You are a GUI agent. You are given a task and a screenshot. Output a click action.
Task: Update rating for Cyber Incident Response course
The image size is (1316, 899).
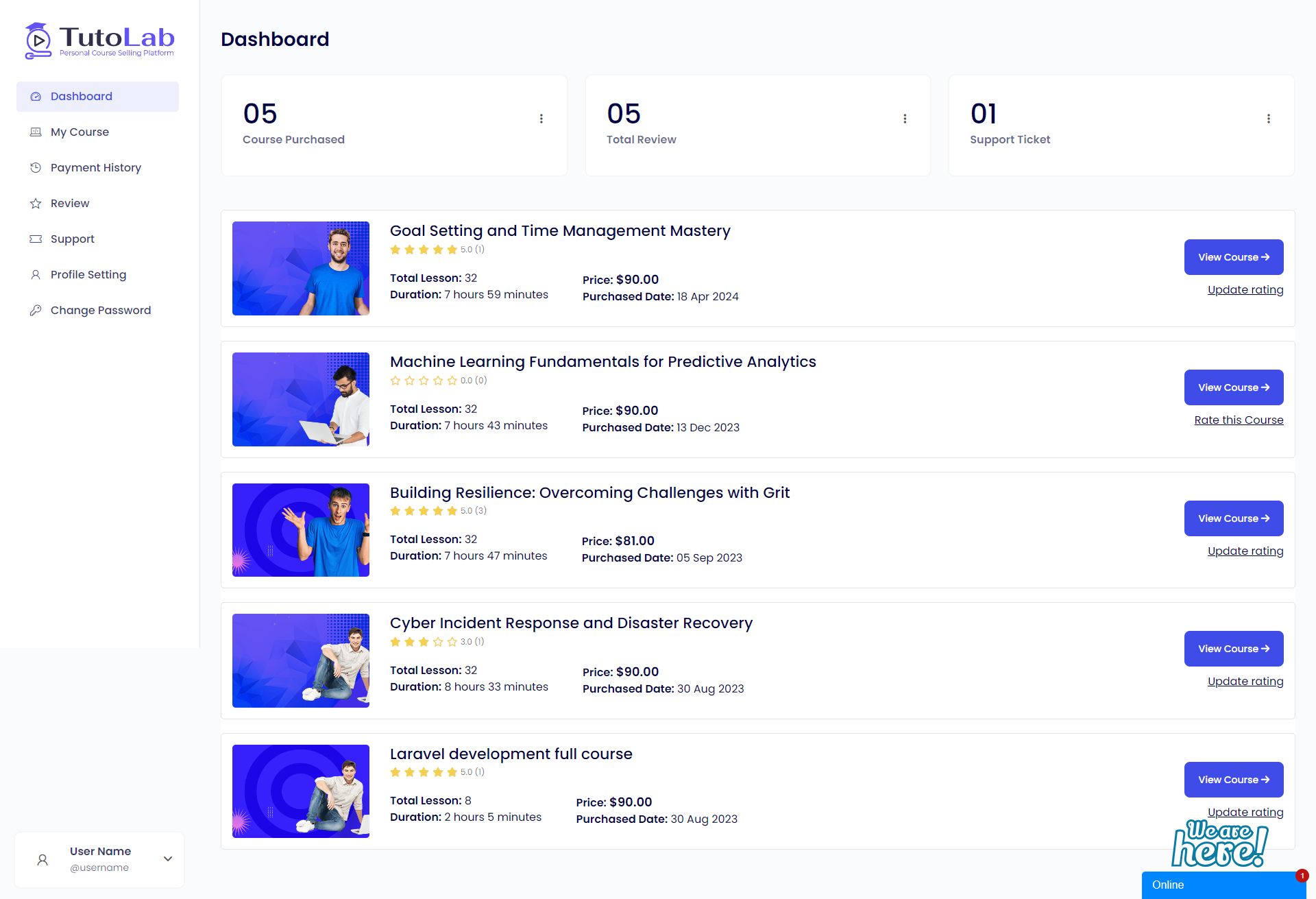(1245, 682)
